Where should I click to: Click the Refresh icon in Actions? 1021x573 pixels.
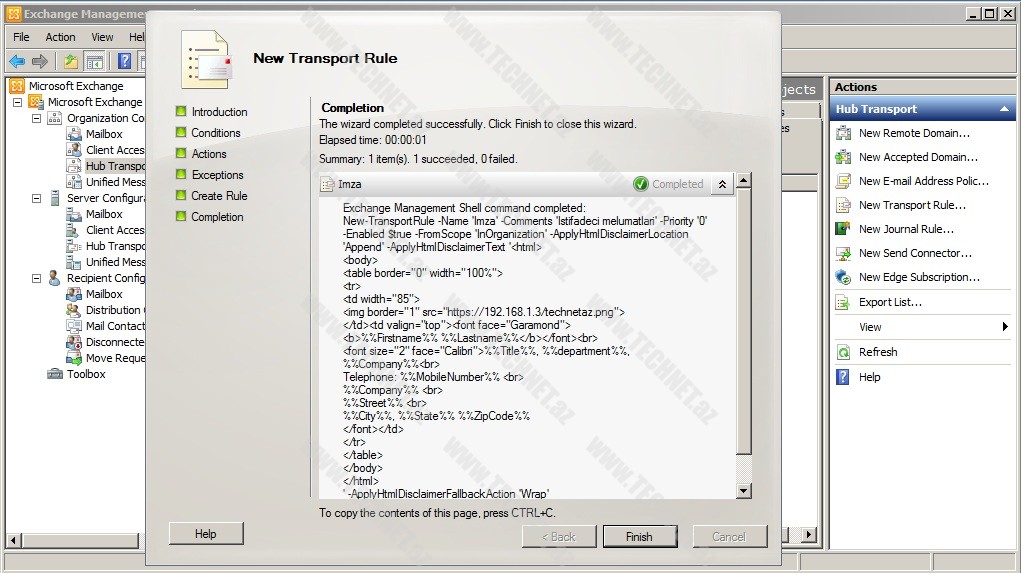pyautogui.click(x=843, y=352)
